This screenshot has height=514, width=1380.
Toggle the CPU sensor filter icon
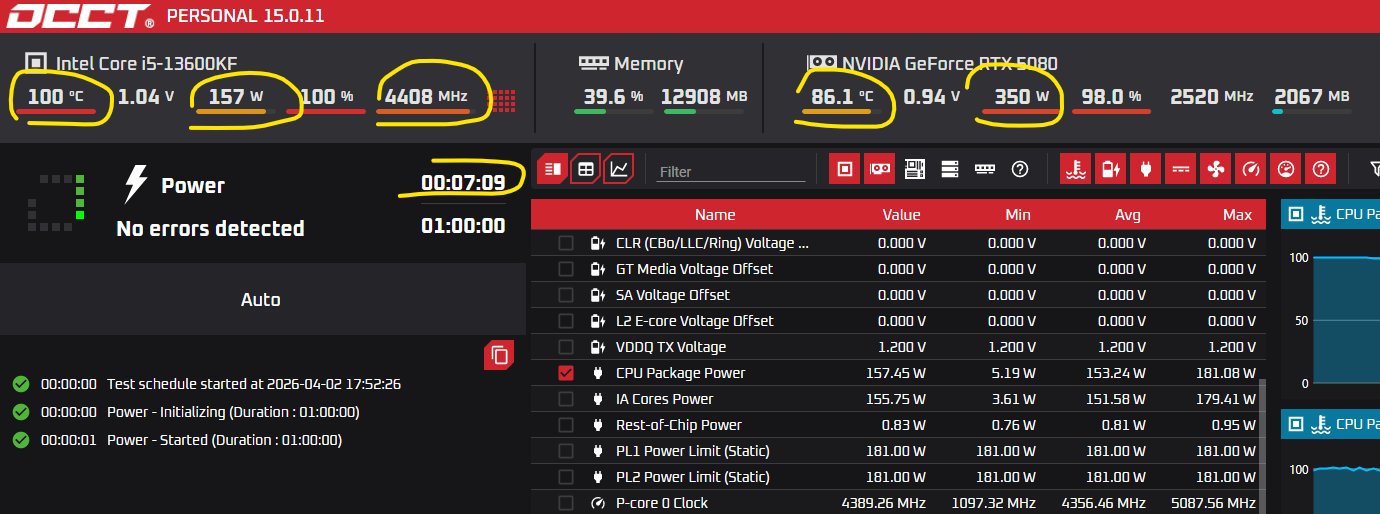pyautogui.click(x=845, y=169)
